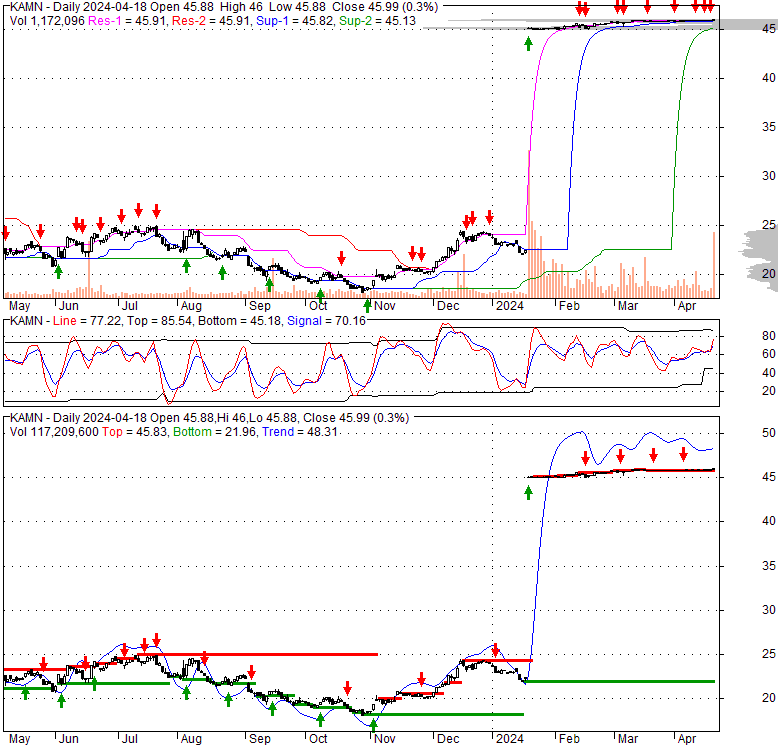The image size is (780, 745).
Task: Pick the 'Sup-1 = 45.82' legend entry
Action: coord(294,21)
